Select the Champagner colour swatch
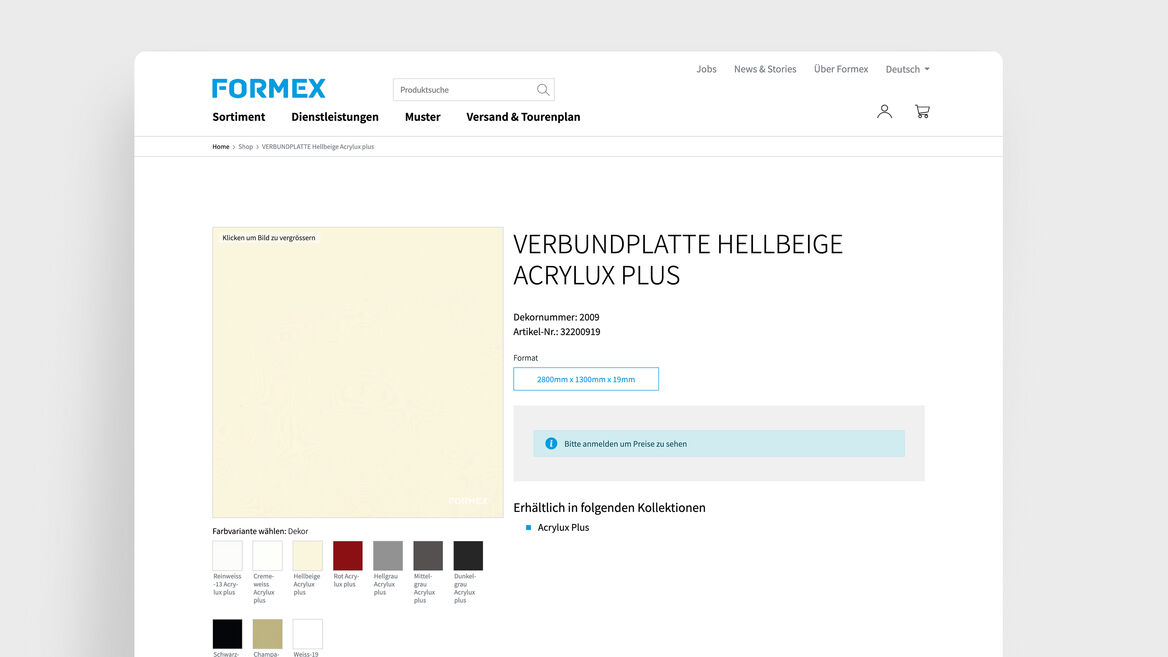Viewport: 1168px width, 657px height. (267, 634)
